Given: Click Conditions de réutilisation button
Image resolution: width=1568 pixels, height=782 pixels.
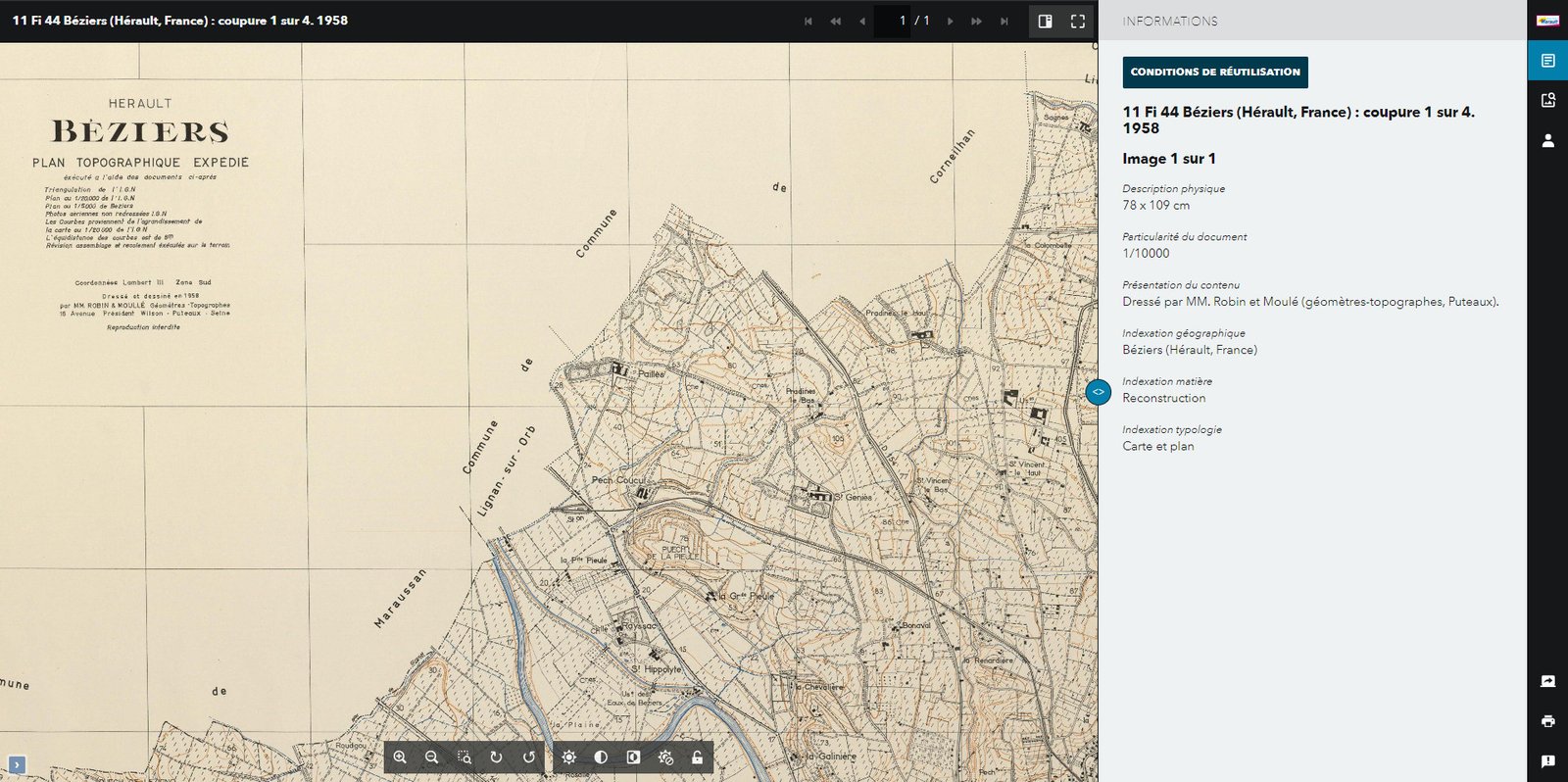Looking at the screenshot, I should click(x=1214, y=72).
